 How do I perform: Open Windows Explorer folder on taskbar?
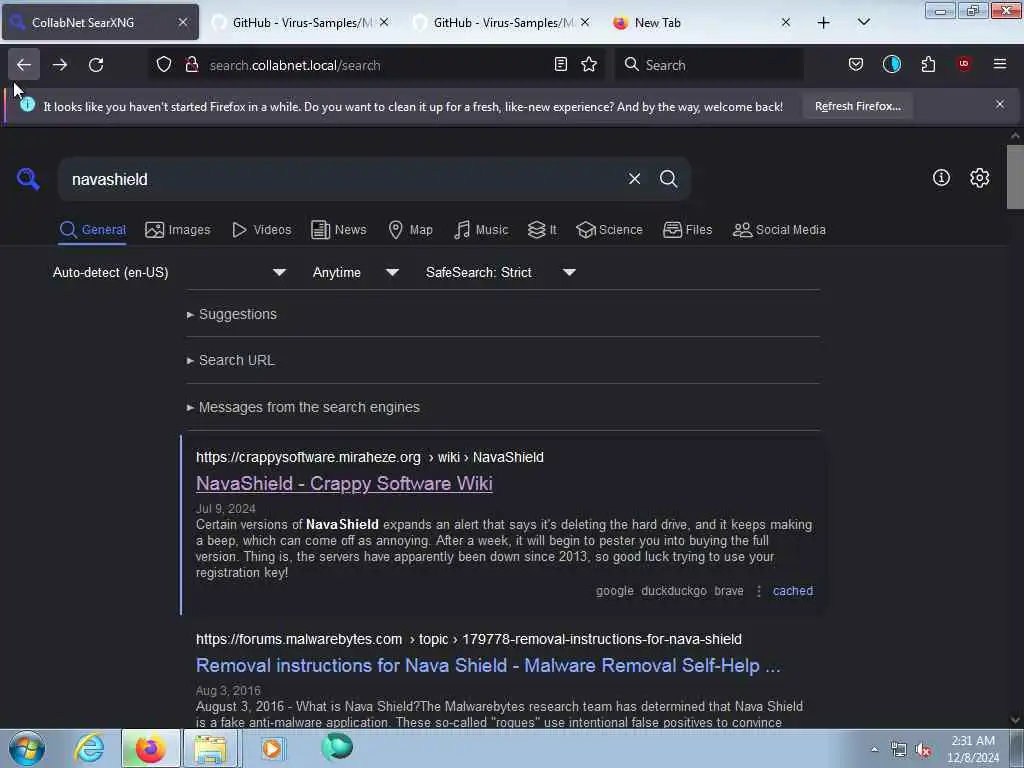tap(210, 748)
